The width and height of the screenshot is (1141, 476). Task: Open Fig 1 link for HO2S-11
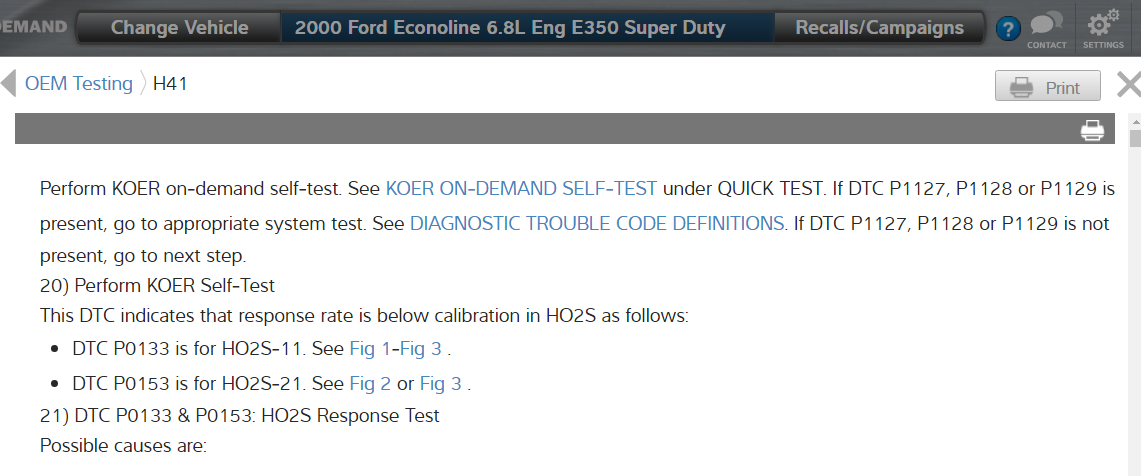tap(364, 351)
